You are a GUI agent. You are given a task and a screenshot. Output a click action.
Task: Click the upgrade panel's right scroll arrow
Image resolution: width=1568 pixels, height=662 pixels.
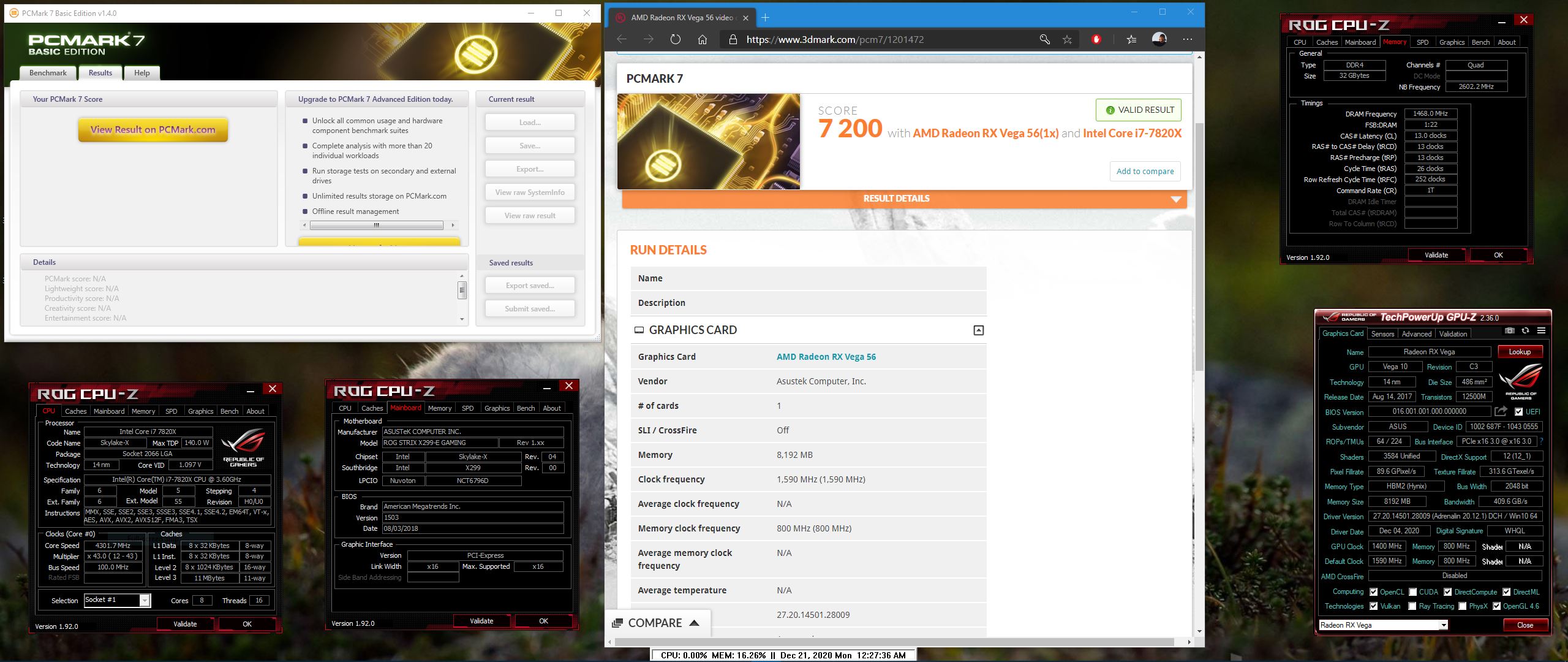tap(453, 225)
